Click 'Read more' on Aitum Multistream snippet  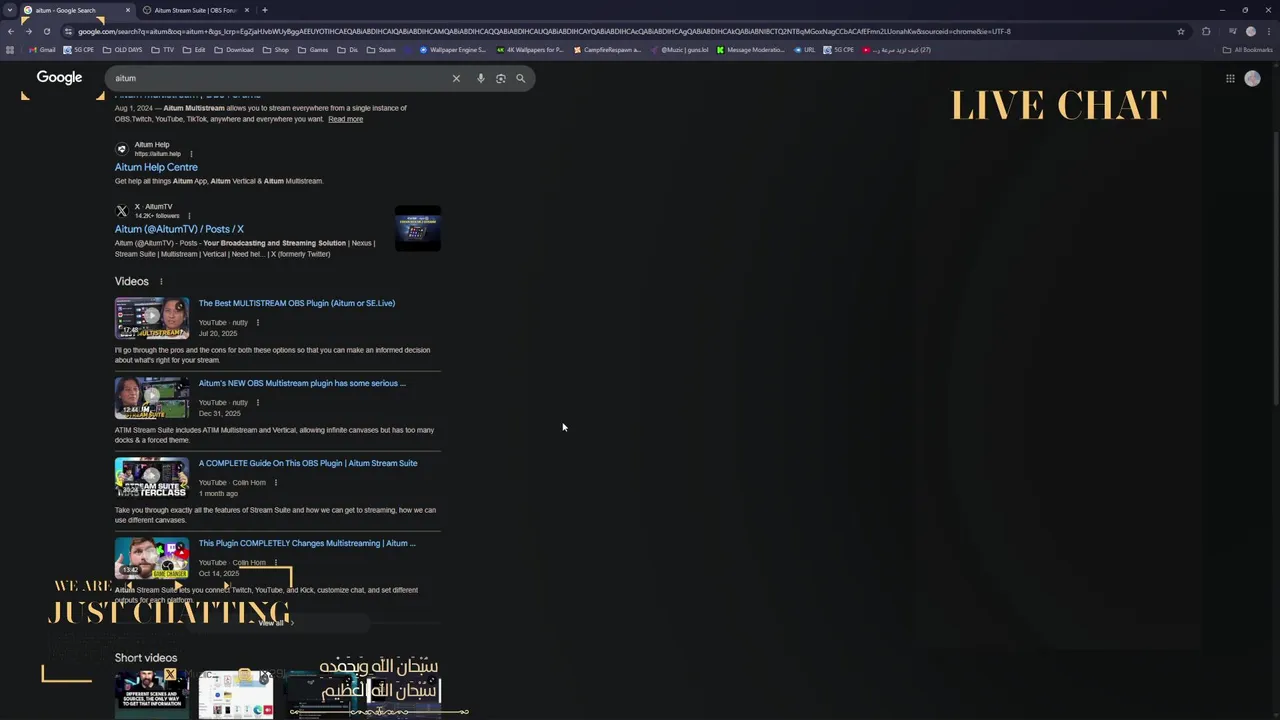[345, 119]
